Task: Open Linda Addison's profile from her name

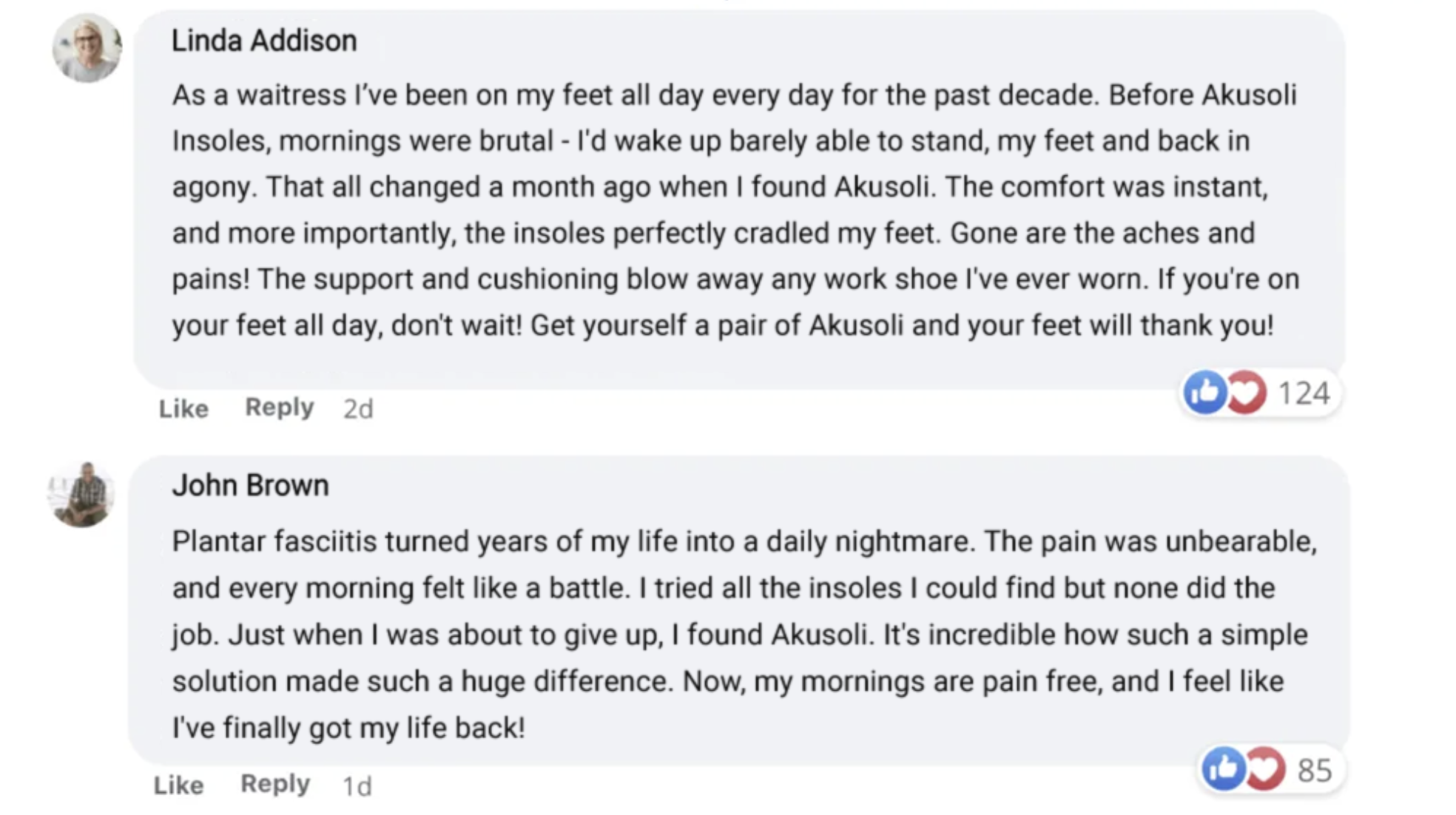Action: [264, 41]
